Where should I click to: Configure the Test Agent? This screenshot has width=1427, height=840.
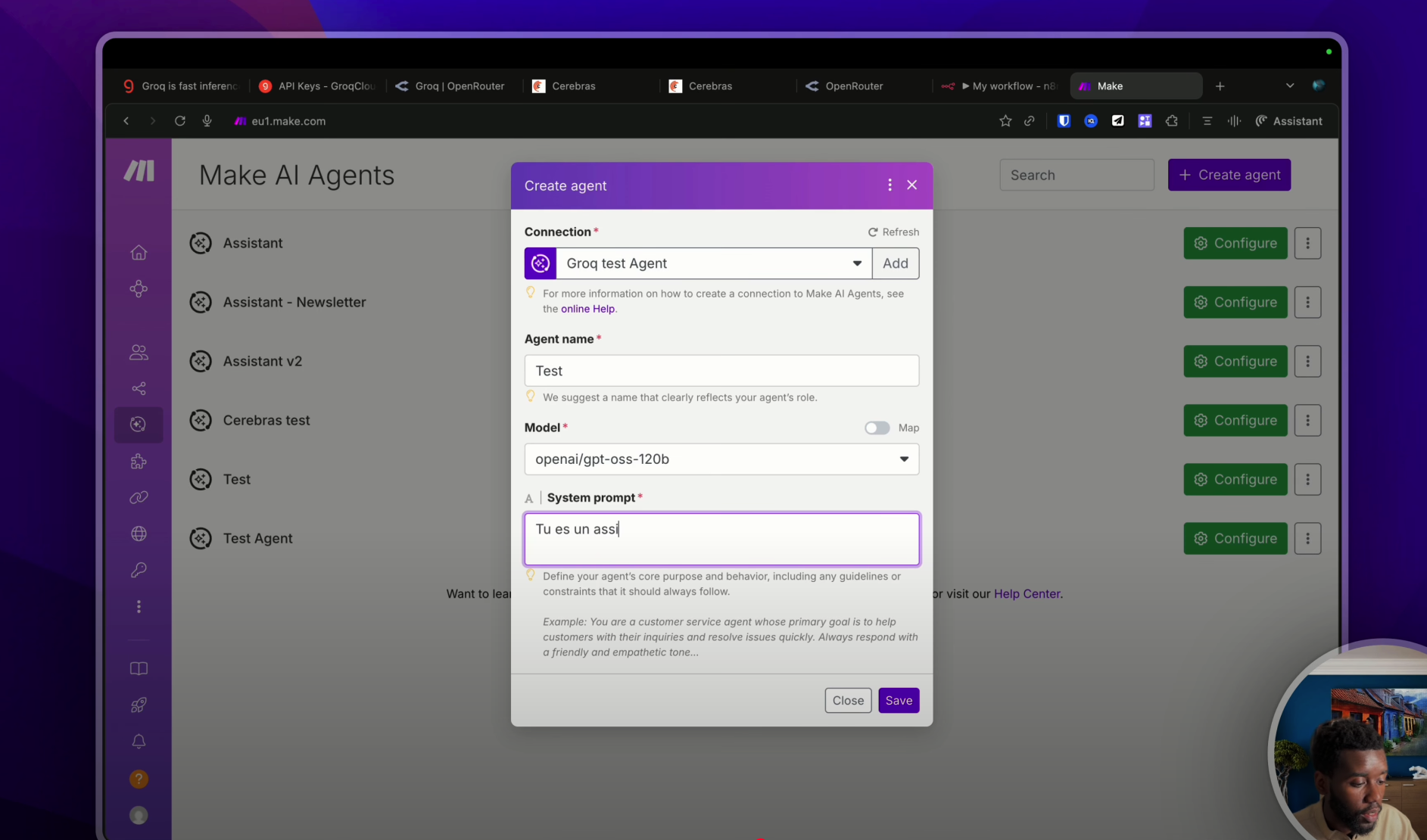[x=1235, y=539]
